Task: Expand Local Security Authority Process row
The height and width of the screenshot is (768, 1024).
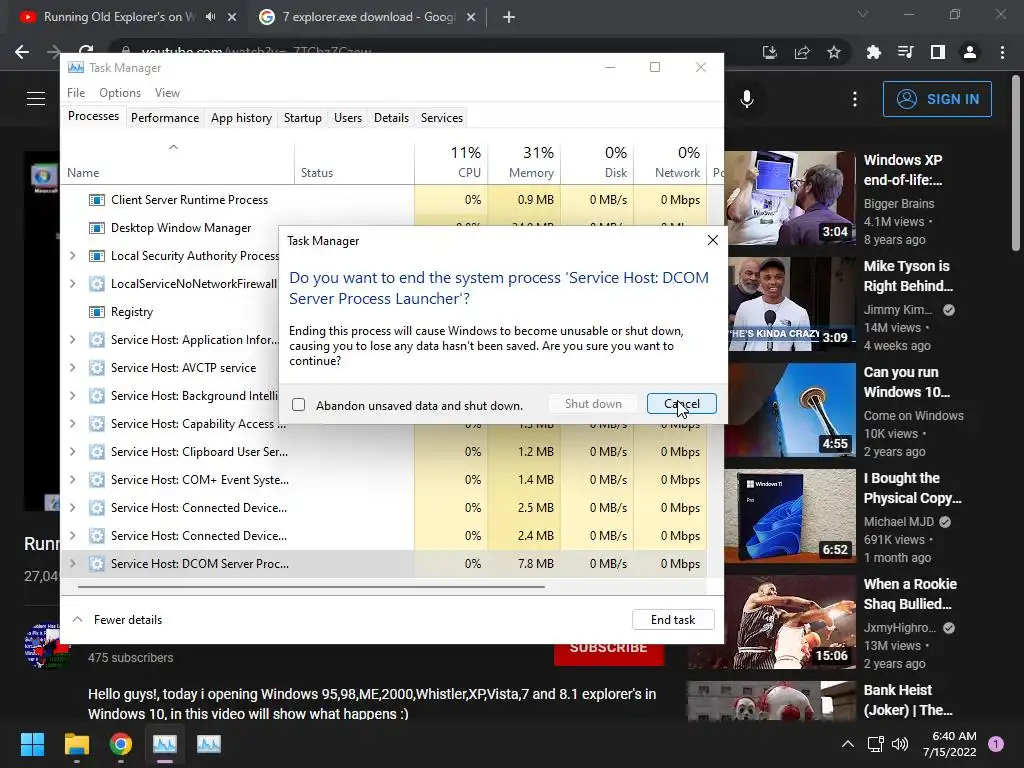Action: coord(72,256)
